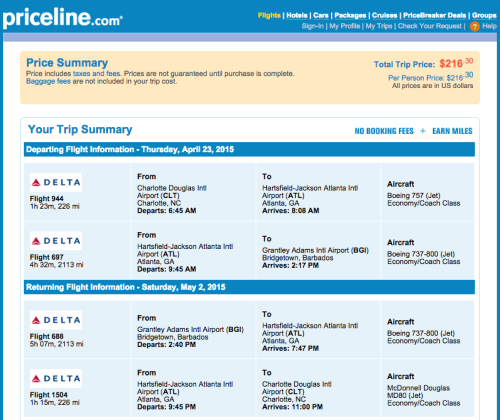The height and width of the screenshot is (420, 500).
Task: Click the EARN MILES text
Action: click(452, 131)
